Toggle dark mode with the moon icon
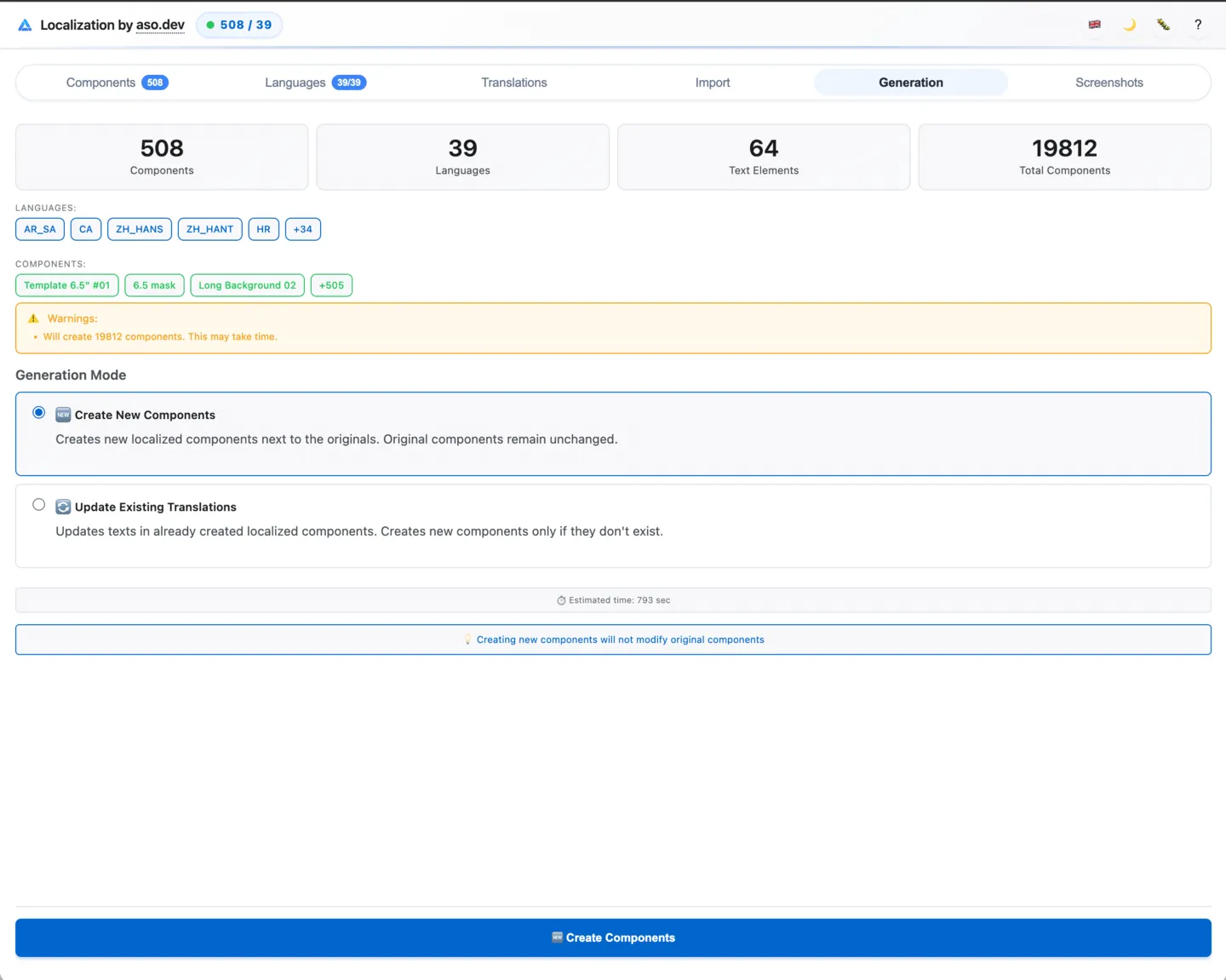Viewport: 1226px width, 980px height. pyautogui.click(x=1129, y=25)
